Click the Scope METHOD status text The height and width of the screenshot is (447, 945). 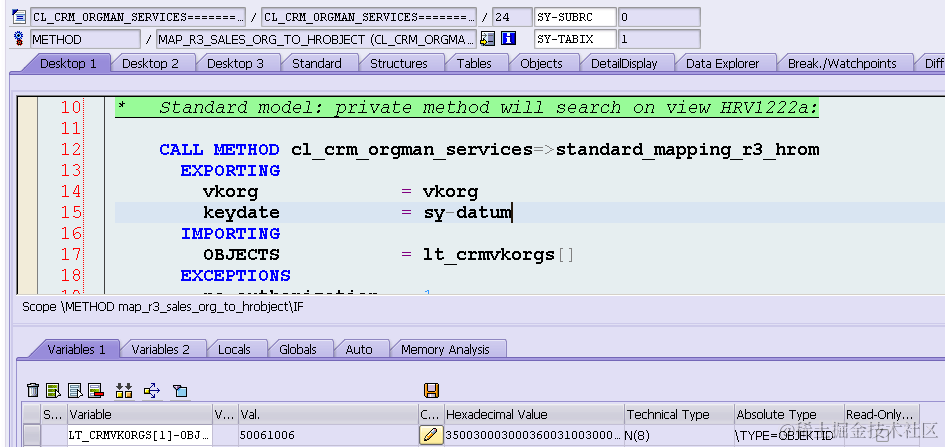(x=163, y=307)
